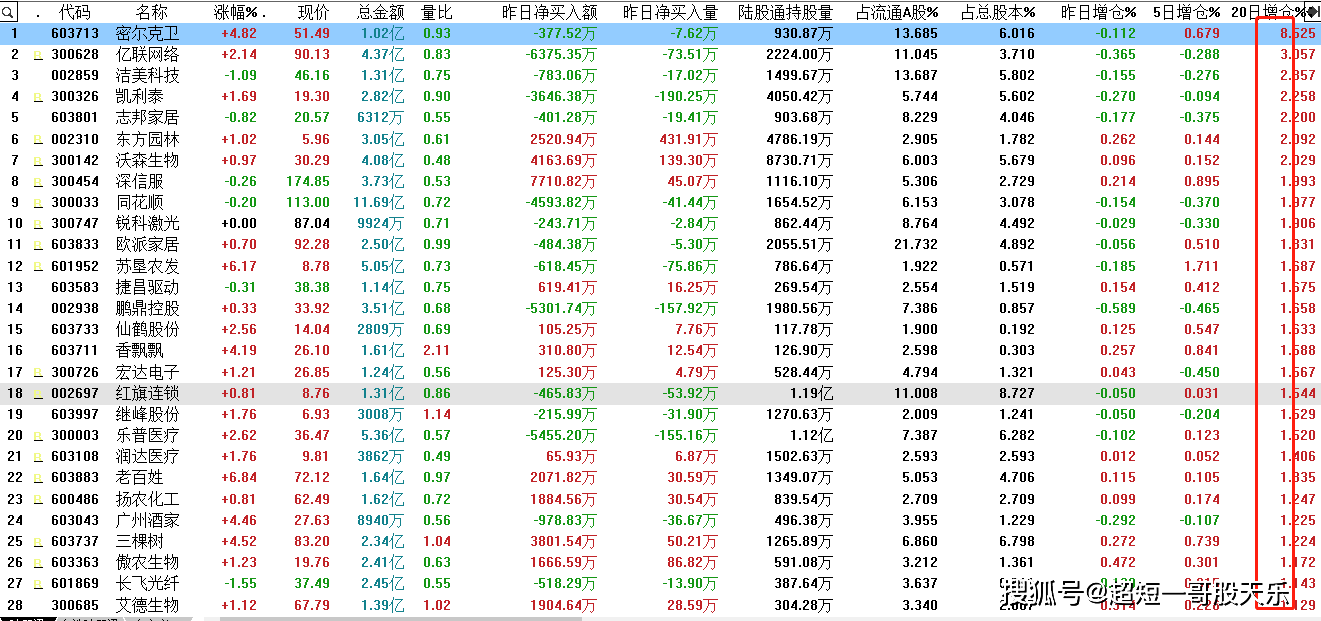Click stock name 广州酒家
The height and width of the screenshot is (621, 1321).
(148, 520)
